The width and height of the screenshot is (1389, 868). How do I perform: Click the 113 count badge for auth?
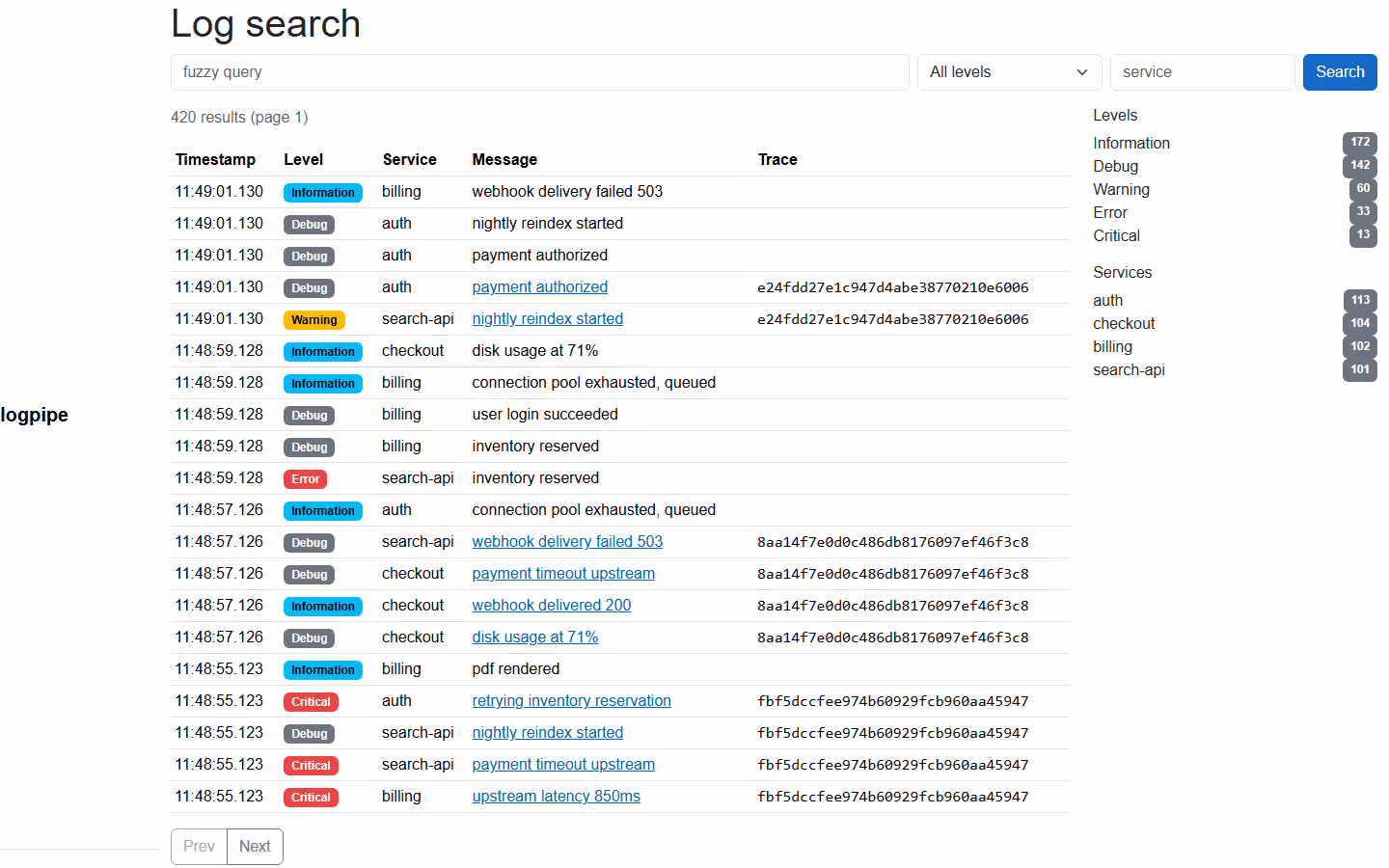click(1360, 300)
